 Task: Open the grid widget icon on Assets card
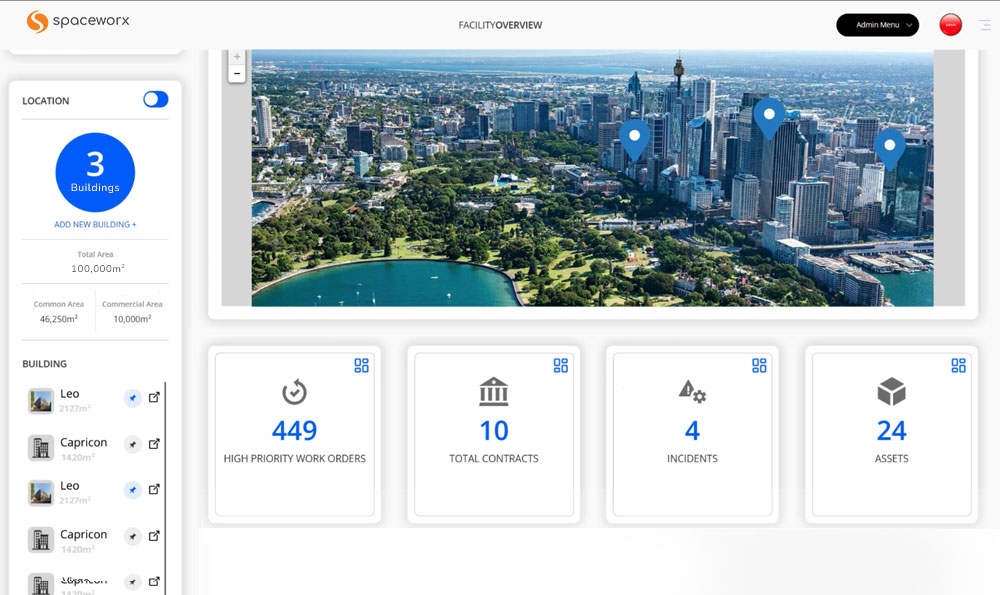click(958, 366)
